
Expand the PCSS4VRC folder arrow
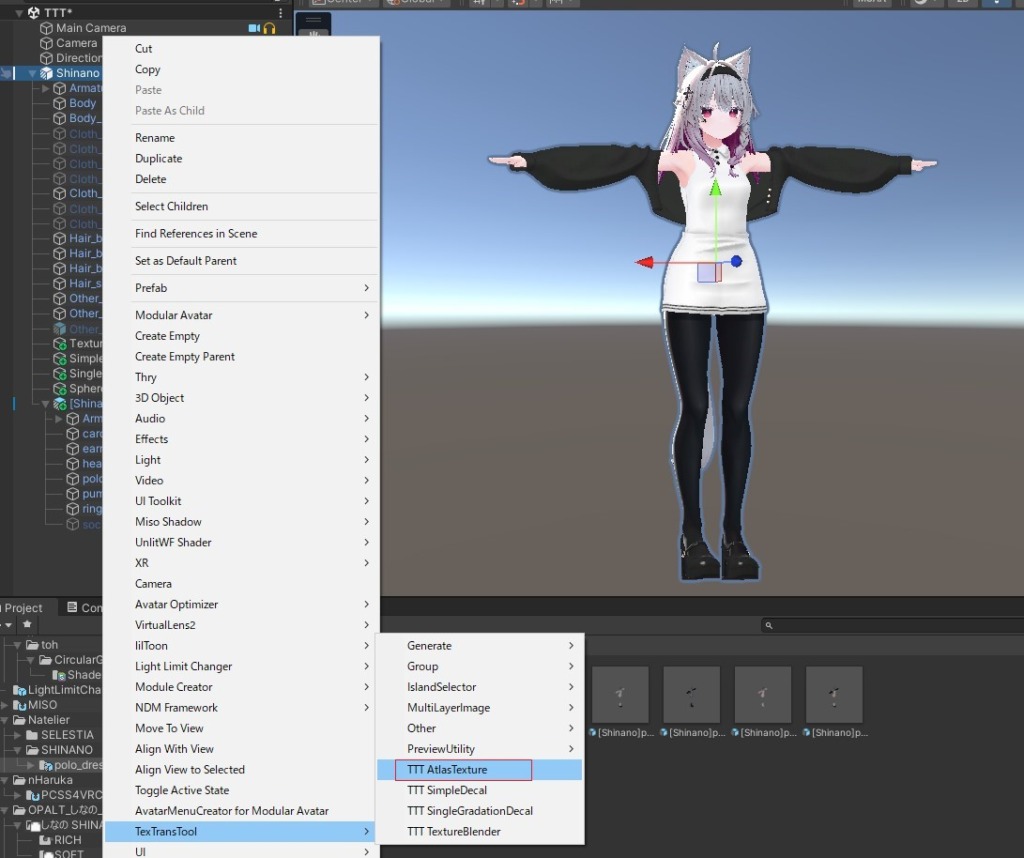pyautogui.click(x=18, y=795)
